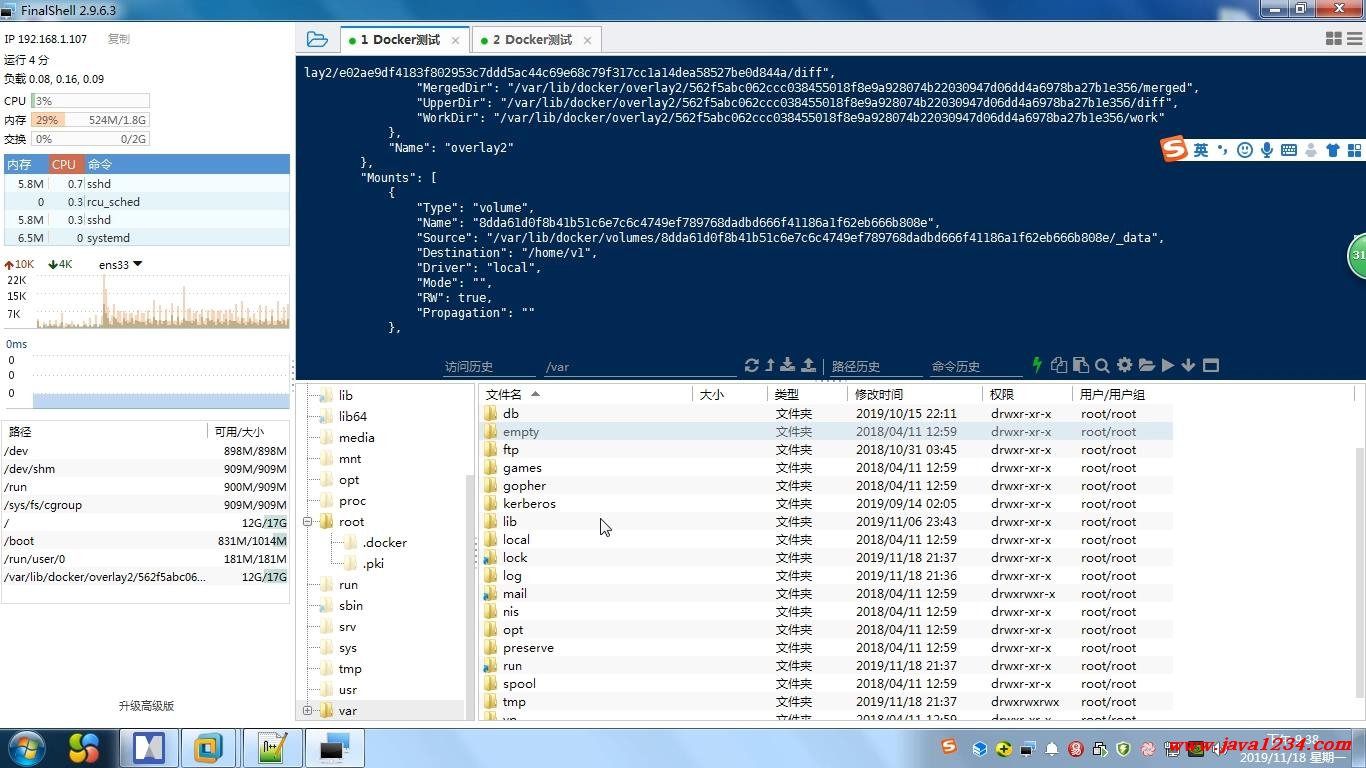
Task: Click the Sogou emoji smiley icon
Action: tap(1245, 150)
